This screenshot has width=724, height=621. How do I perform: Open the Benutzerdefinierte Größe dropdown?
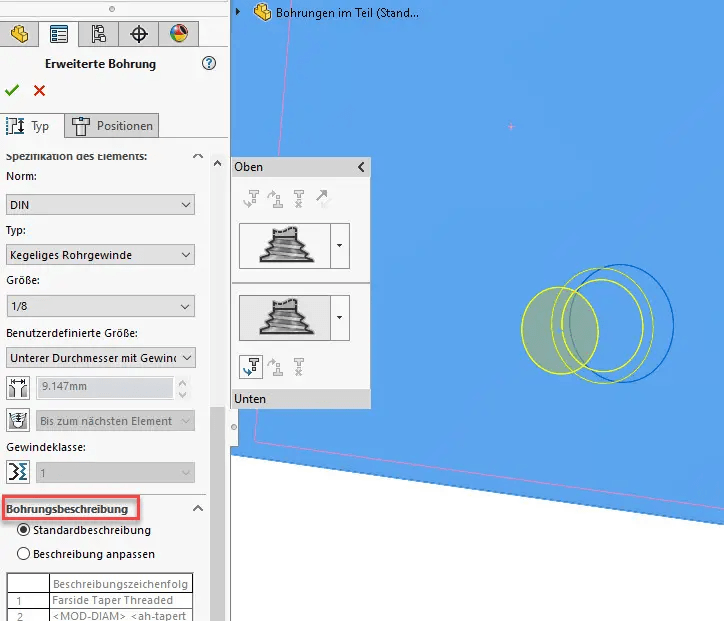100,357
